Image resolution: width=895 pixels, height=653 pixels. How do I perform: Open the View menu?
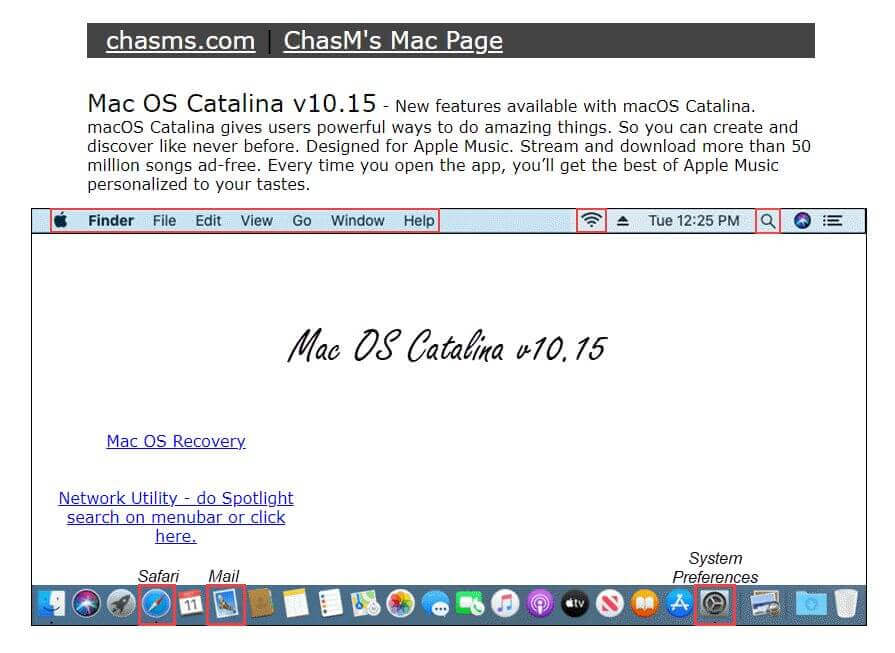pos(256,220)
